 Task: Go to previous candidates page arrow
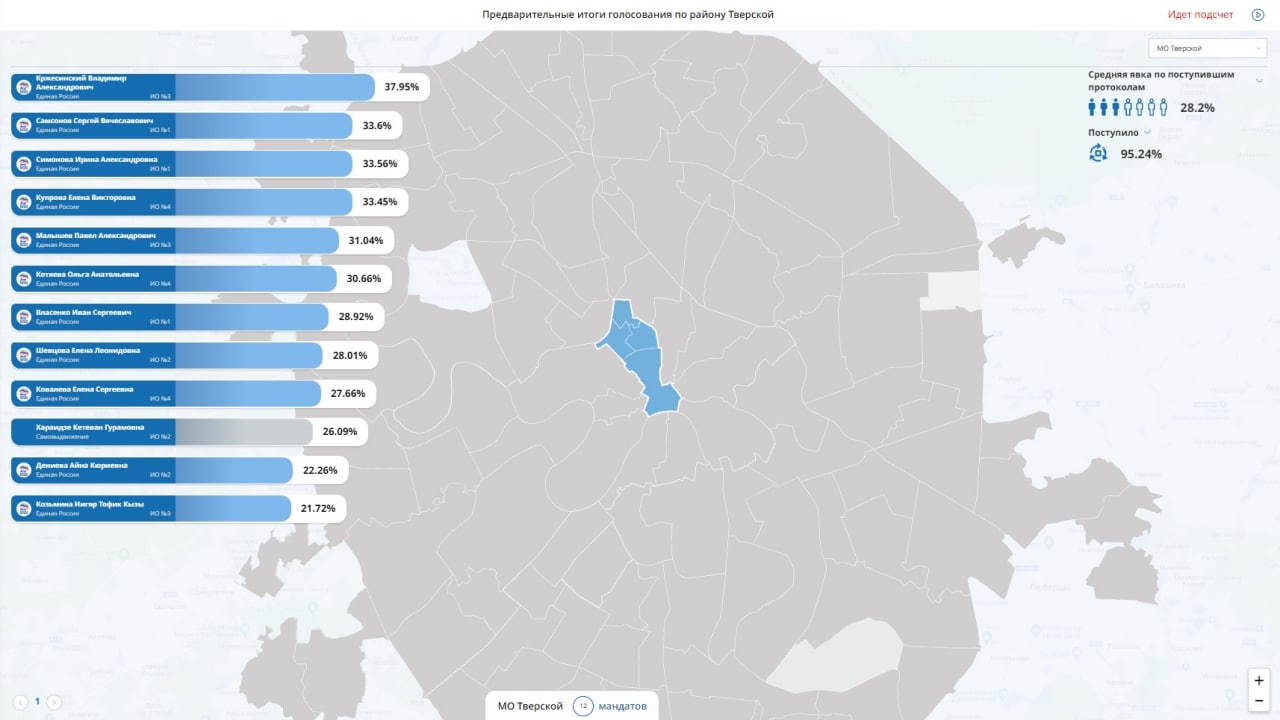click(x=20, y=702)
